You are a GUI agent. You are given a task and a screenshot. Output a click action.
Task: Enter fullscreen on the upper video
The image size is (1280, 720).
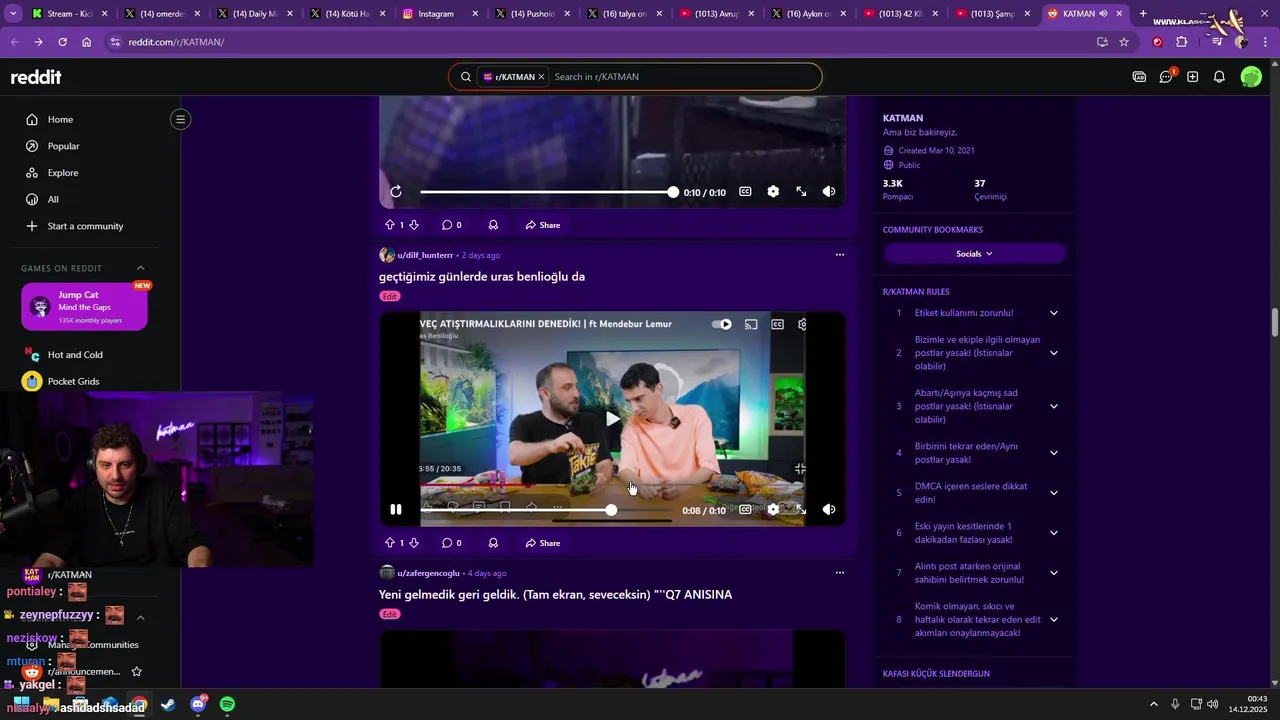801,191
